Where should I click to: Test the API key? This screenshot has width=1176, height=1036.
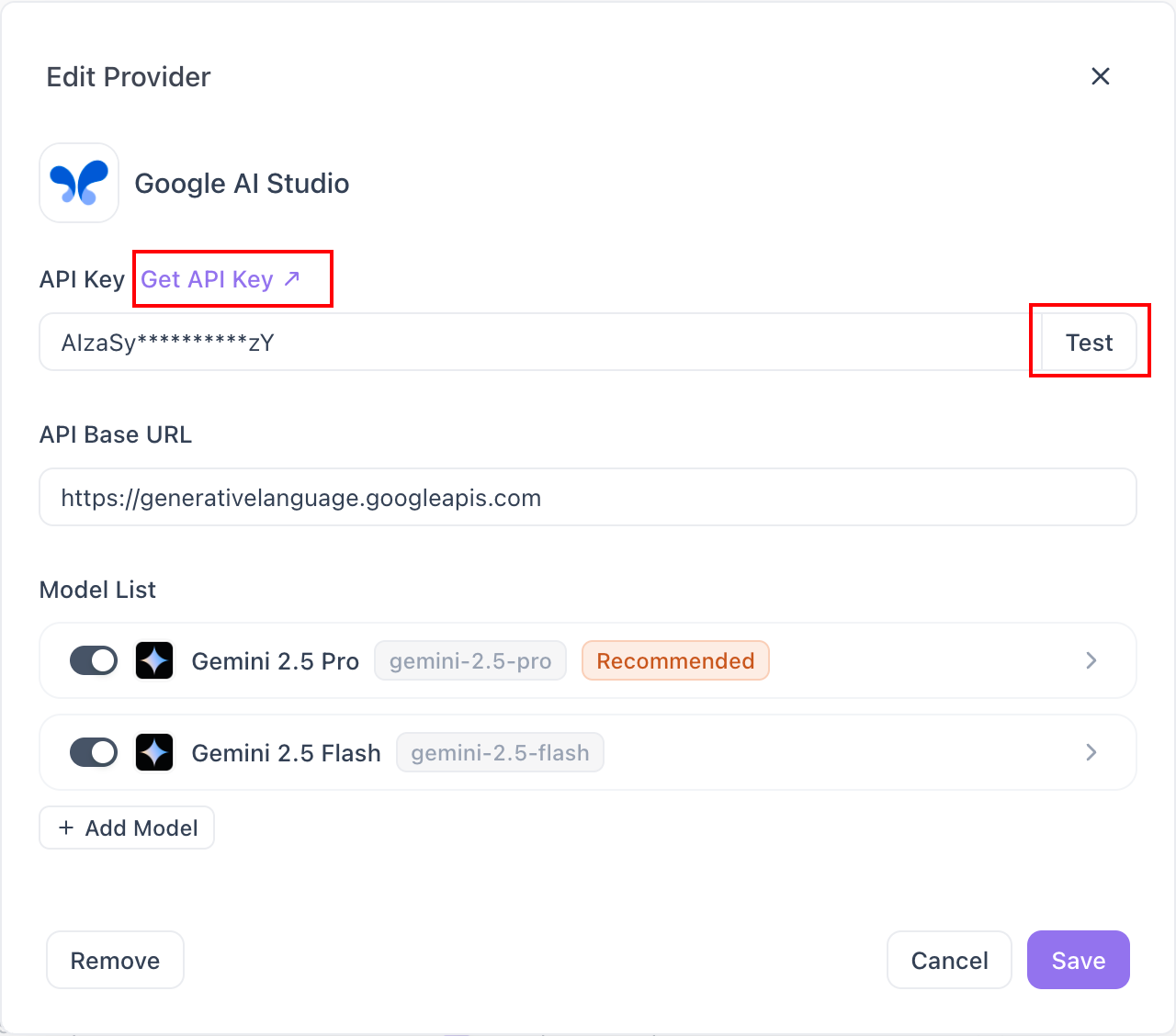1089,343
